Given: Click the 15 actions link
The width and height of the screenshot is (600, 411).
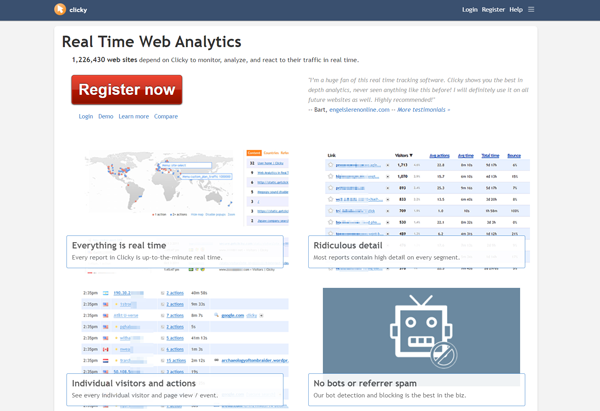Looking at the screenshot, I should (x=176, y=360).
